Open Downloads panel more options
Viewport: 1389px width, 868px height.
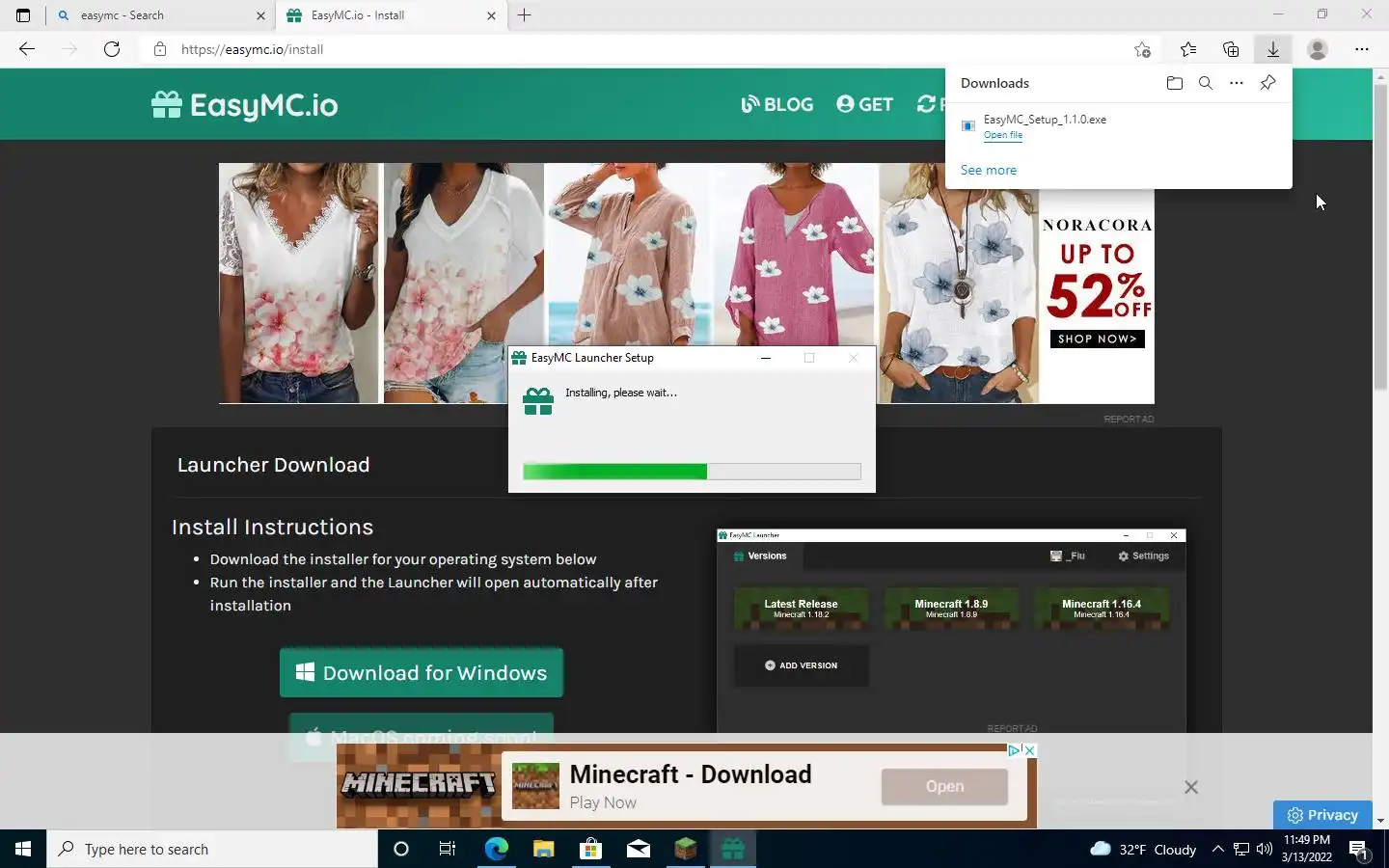[1237, 83]
